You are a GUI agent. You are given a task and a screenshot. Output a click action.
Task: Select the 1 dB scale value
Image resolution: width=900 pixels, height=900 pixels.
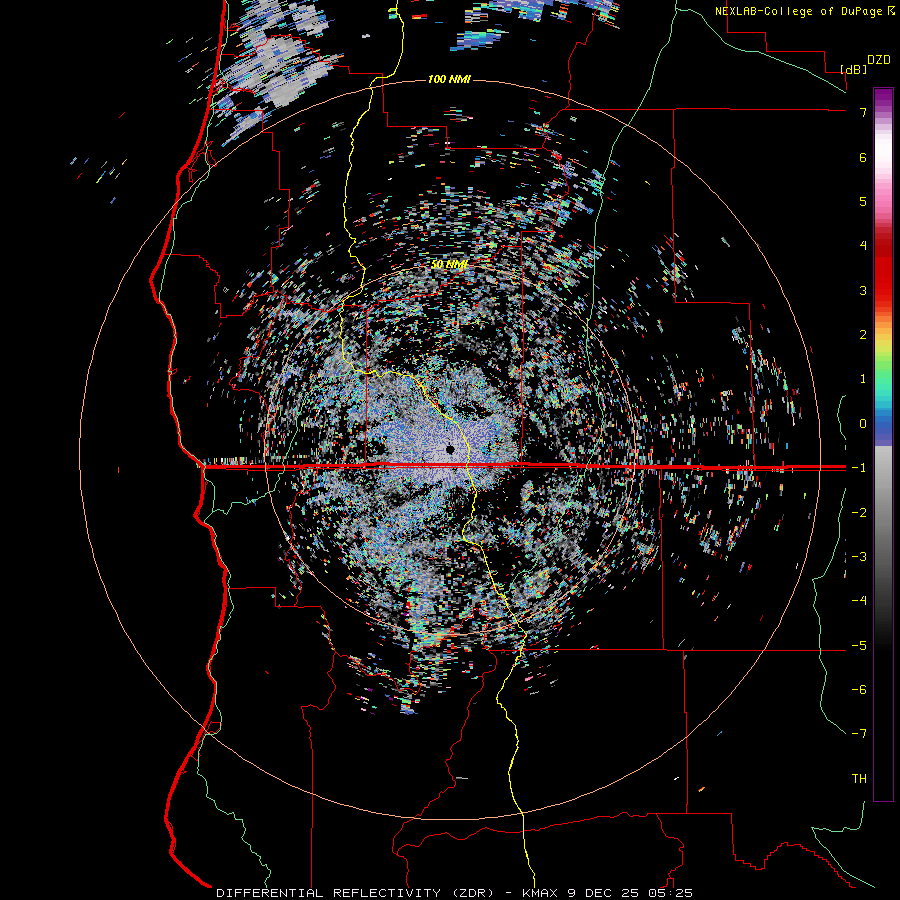[863, 379]
